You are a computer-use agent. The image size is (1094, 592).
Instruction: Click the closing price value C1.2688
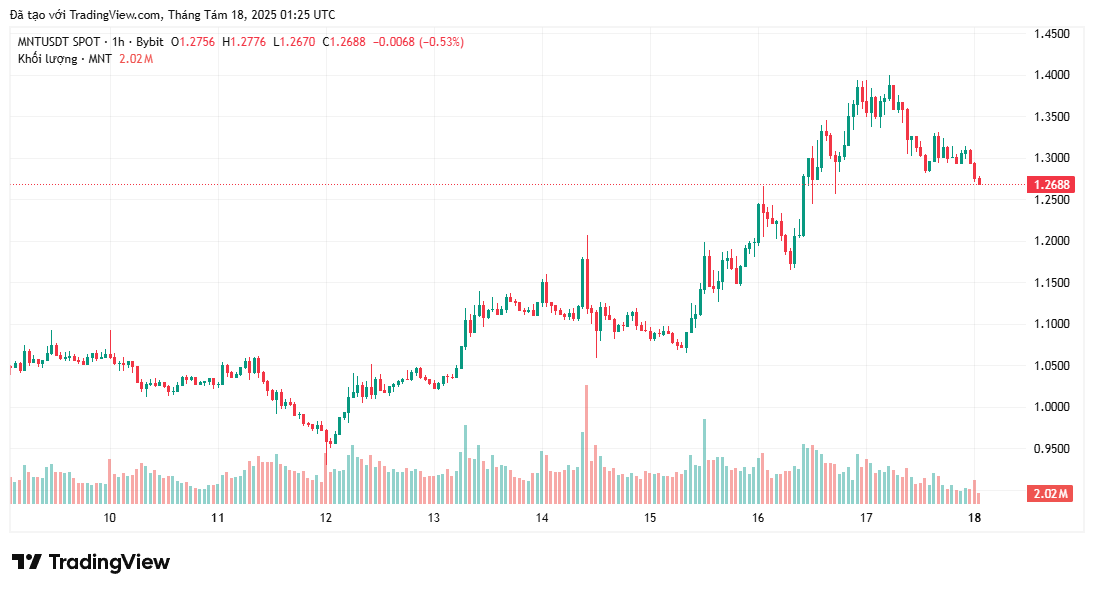(x=344, y=42)
